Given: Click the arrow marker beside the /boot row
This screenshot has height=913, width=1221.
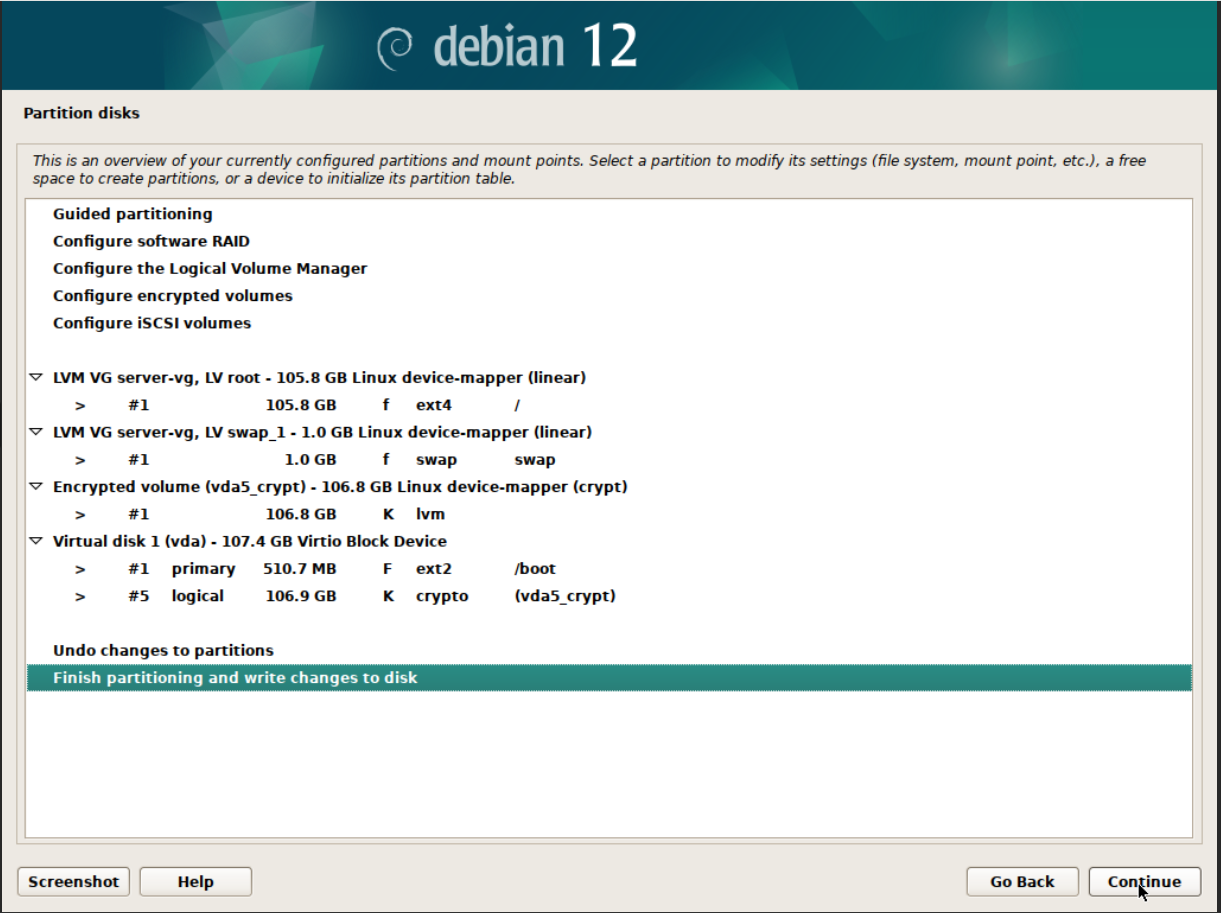Looking at the screenshot, I should [80, 569].
